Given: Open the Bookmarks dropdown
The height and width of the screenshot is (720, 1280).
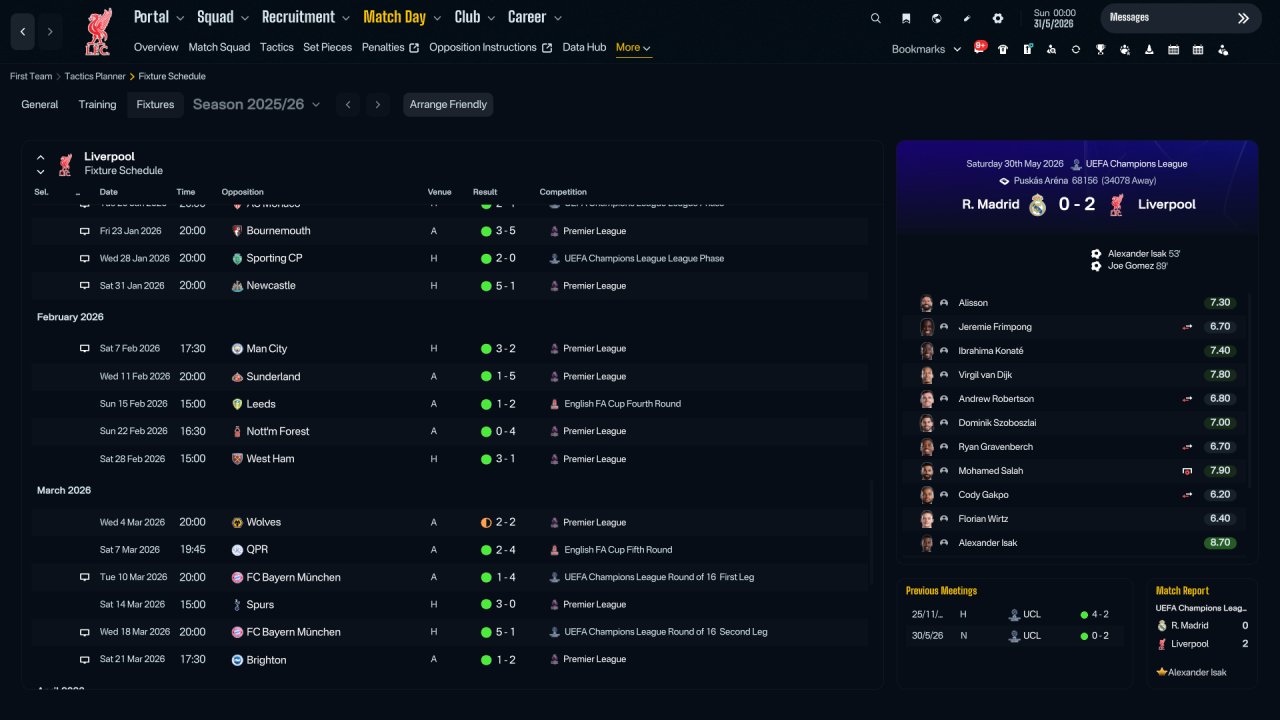Looking at the screenshot, I should click(x=926, y=49).
